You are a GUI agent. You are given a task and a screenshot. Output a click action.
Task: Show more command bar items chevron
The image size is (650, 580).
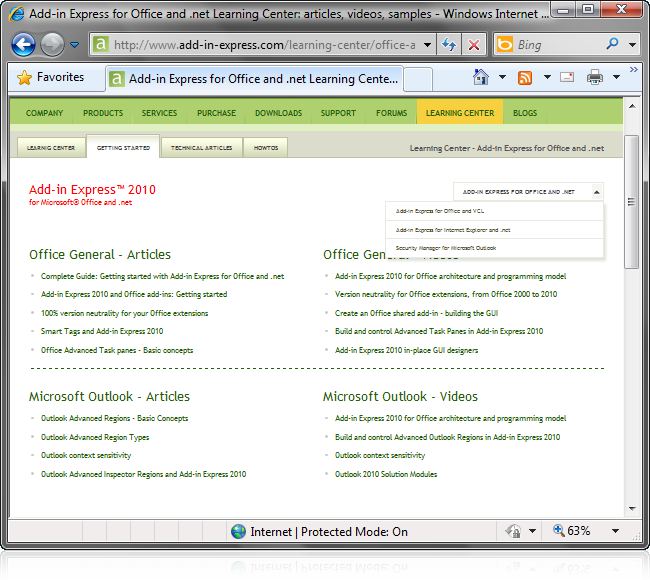(633, 69)
